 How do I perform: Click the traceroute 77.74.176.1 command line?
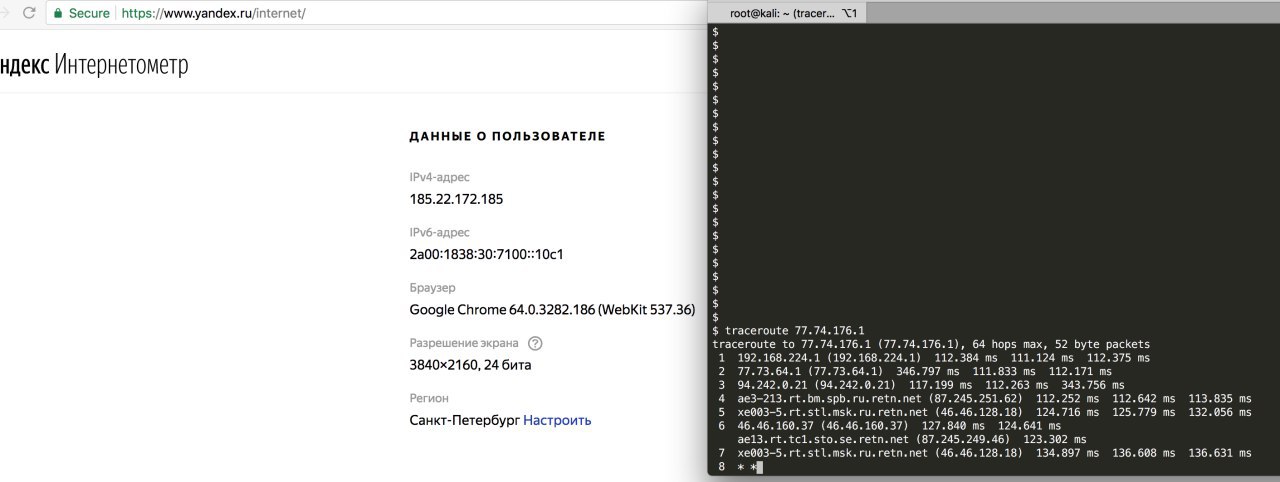click(x=788, y=329)
